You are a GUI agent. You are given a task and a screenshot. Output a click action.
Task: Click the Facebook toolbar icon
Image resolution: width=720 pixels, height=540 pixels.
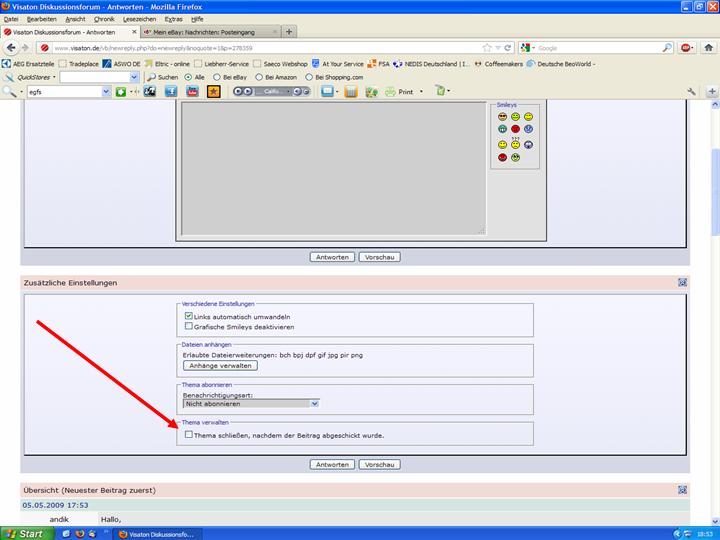coord(171,91)
